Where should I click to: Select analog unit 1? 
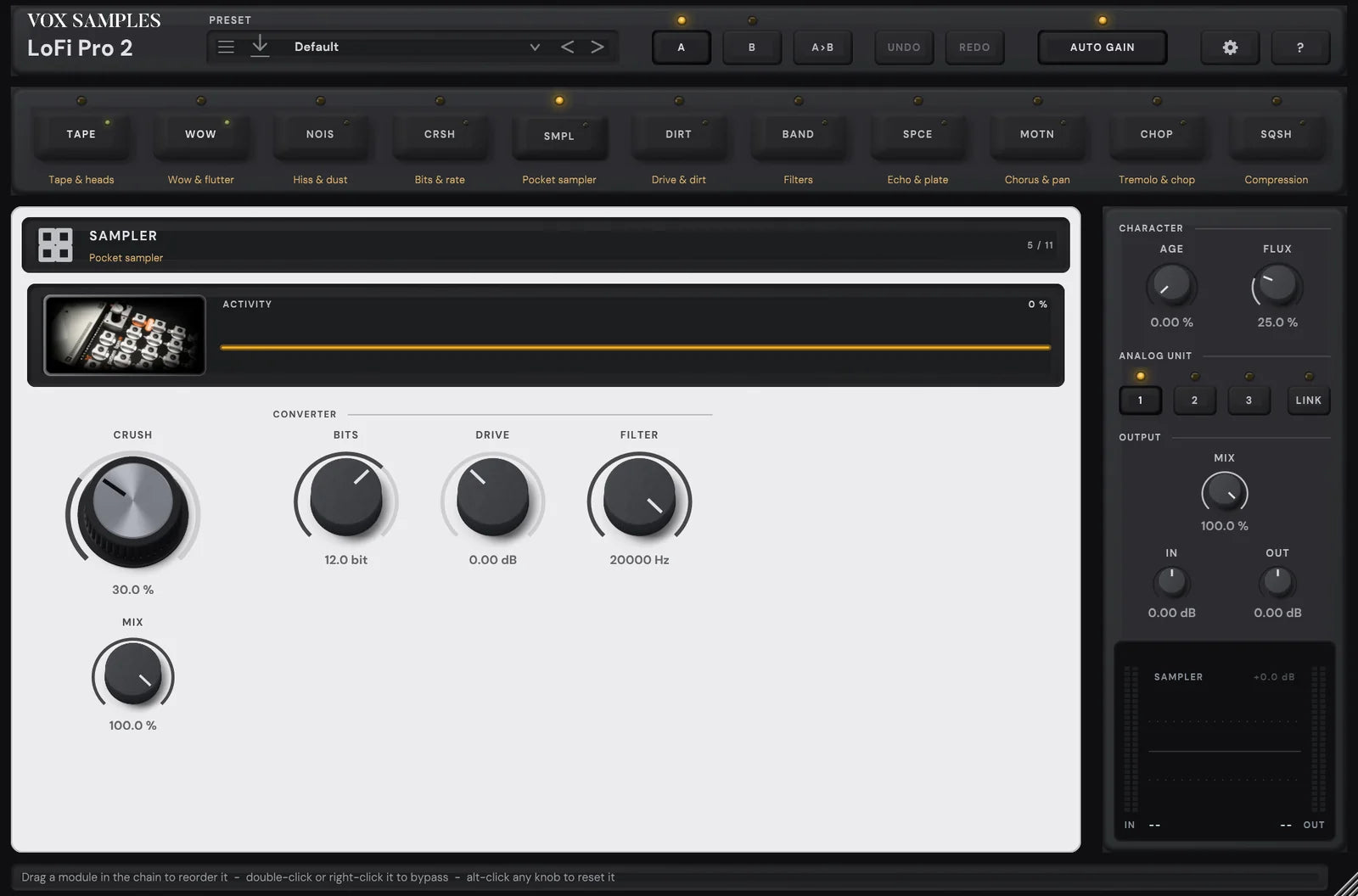(x=1140, y=400)
